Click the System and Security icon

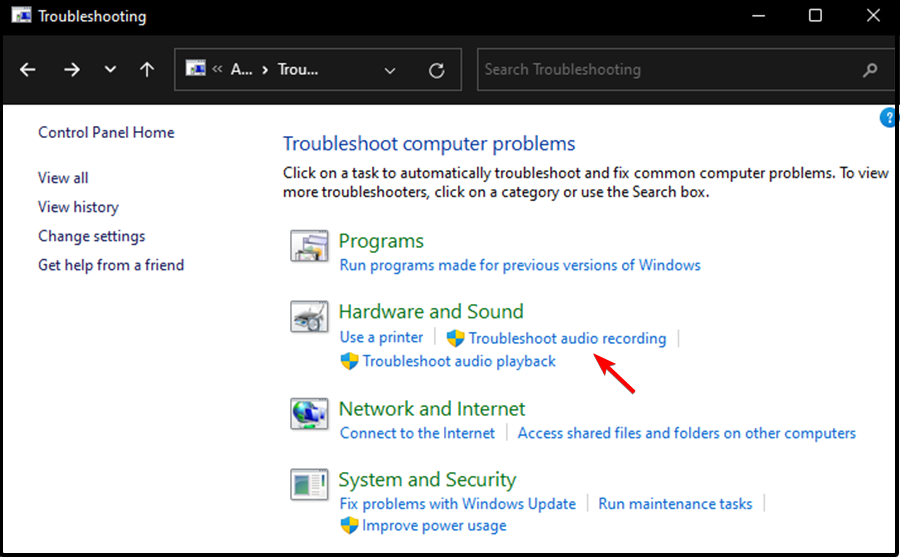[309, 485]
